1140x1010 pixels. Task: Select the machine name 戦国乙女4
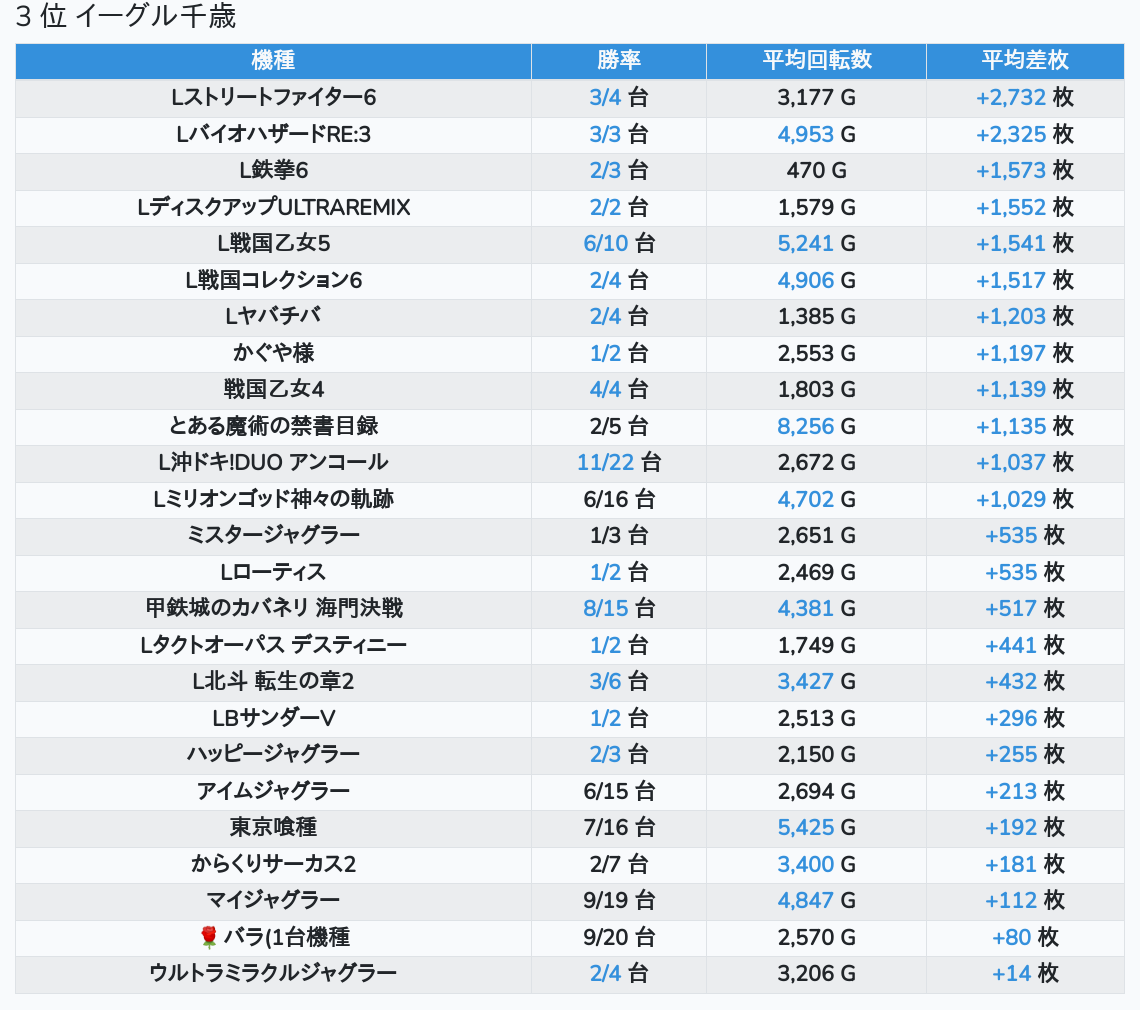click(273, 390)
